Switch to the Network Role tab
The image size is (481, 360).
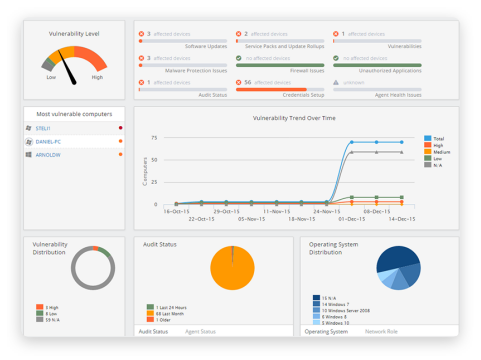pos(381,332)
